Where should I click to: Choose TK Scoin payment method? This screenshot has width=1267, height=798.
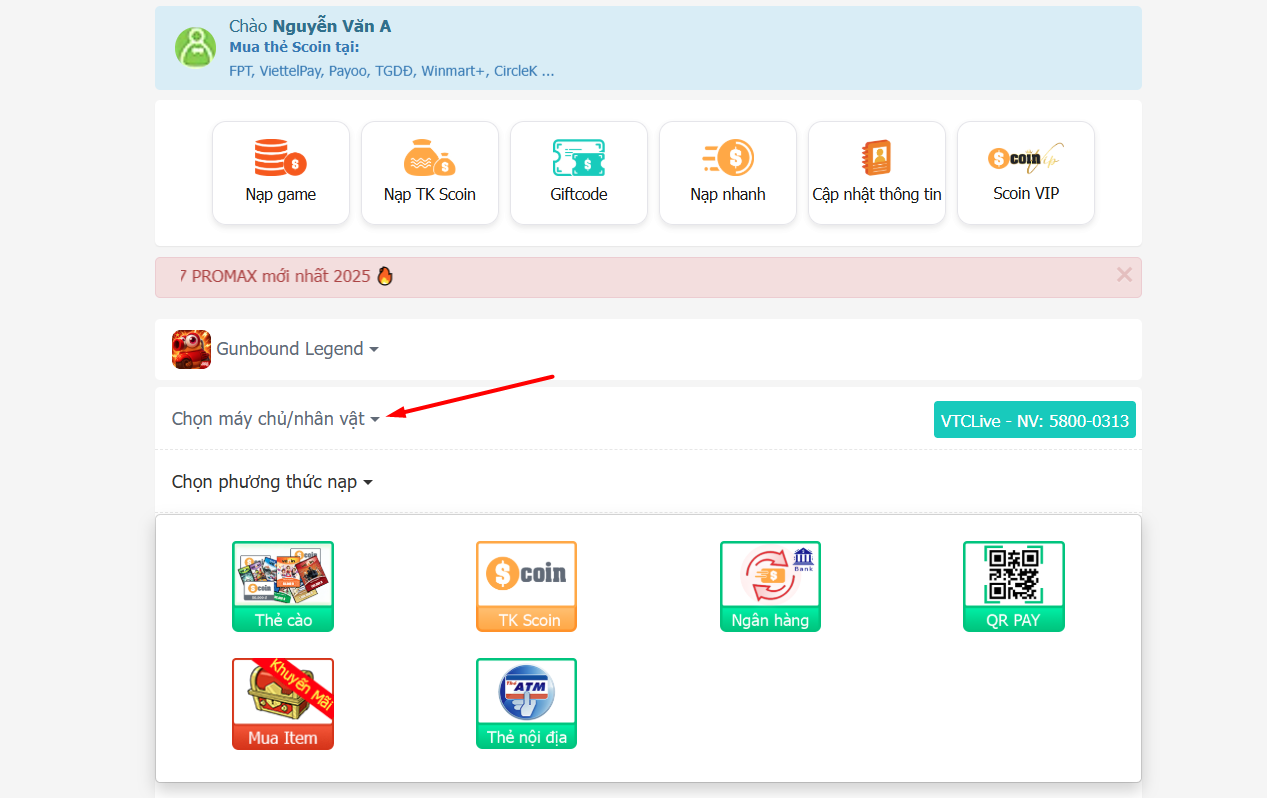(x=527, y=586)
